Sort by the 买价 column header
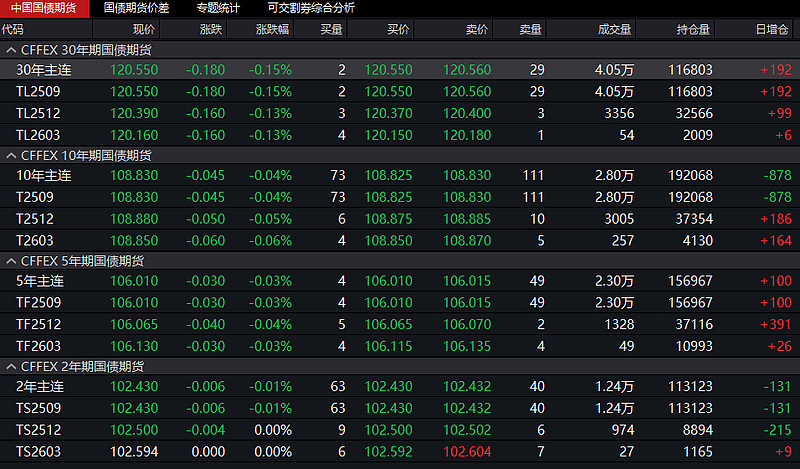Viewport: 800px width, 469px height. coord(398,30)
